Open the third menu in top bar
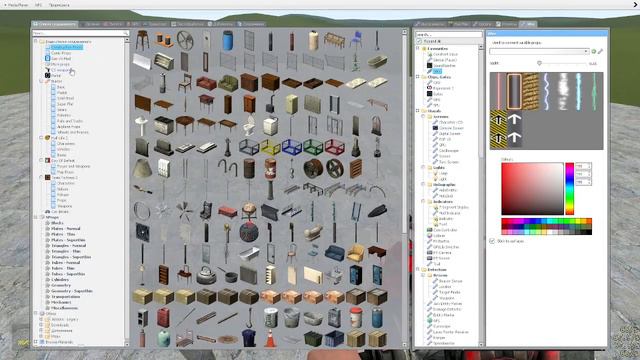The image size is (640, 360). pyautogui.click(x=59, y=5)
